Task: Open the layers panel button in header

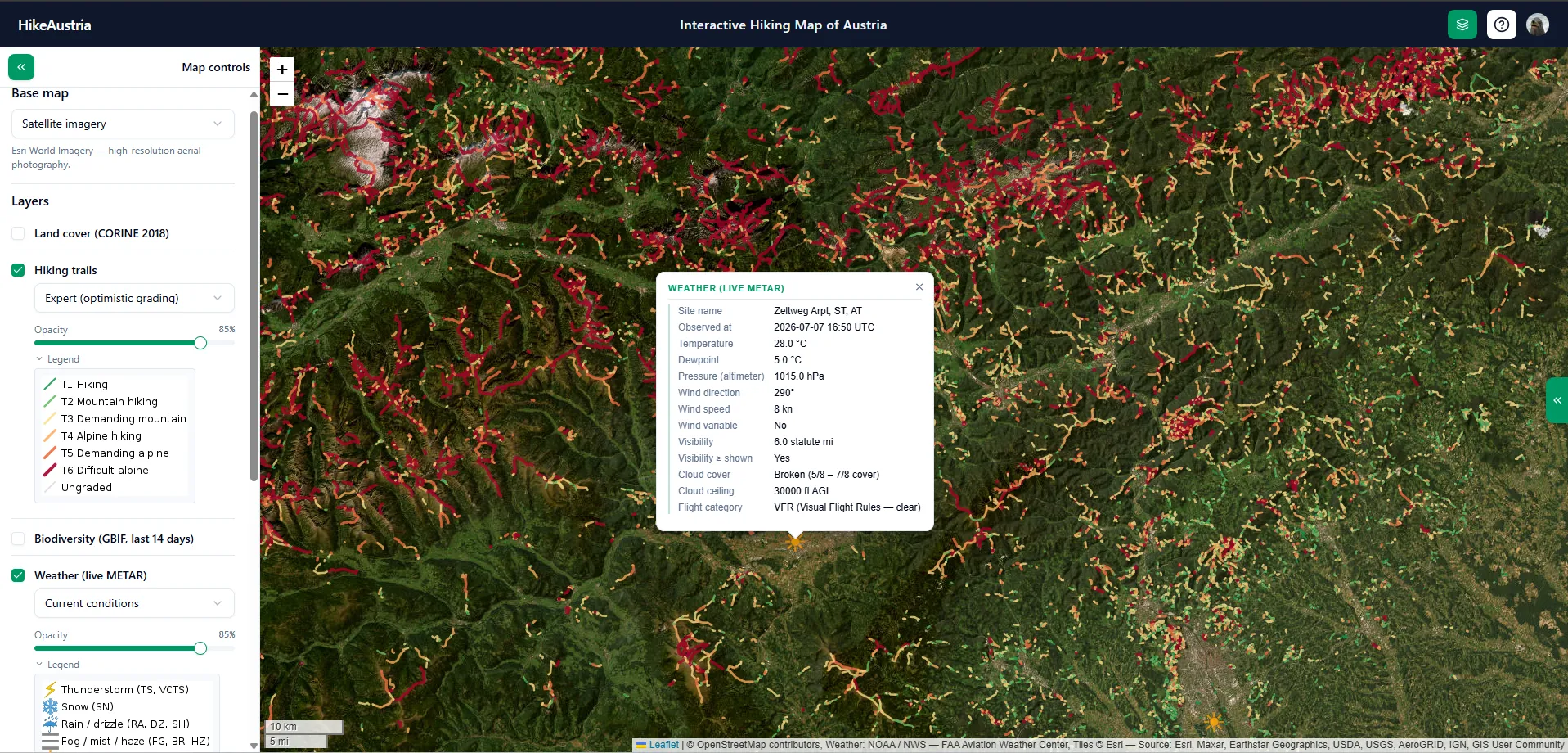Action: tap(1462, 25)
